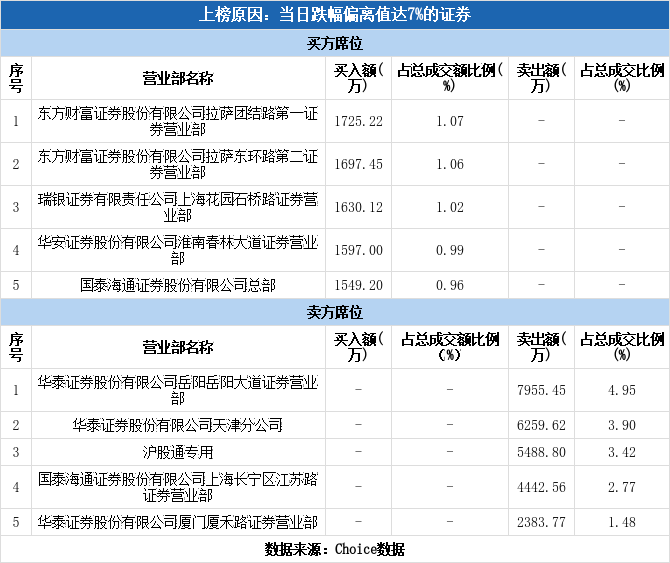
Task: Click the buy ratio value 0.99
Action: 450,250
